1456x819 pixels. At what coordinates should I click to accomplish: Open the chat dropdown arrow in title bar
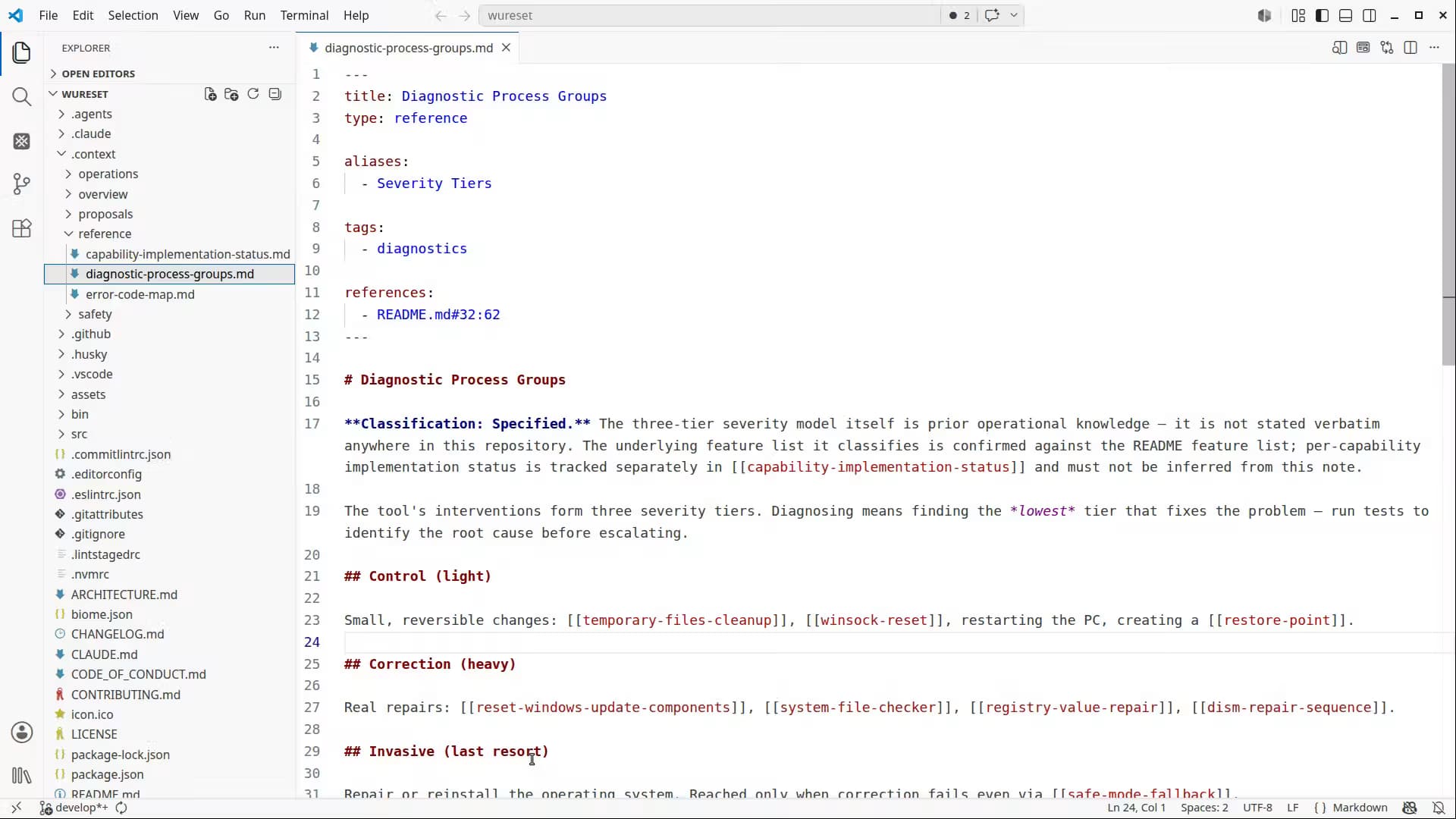(1013, 15)
